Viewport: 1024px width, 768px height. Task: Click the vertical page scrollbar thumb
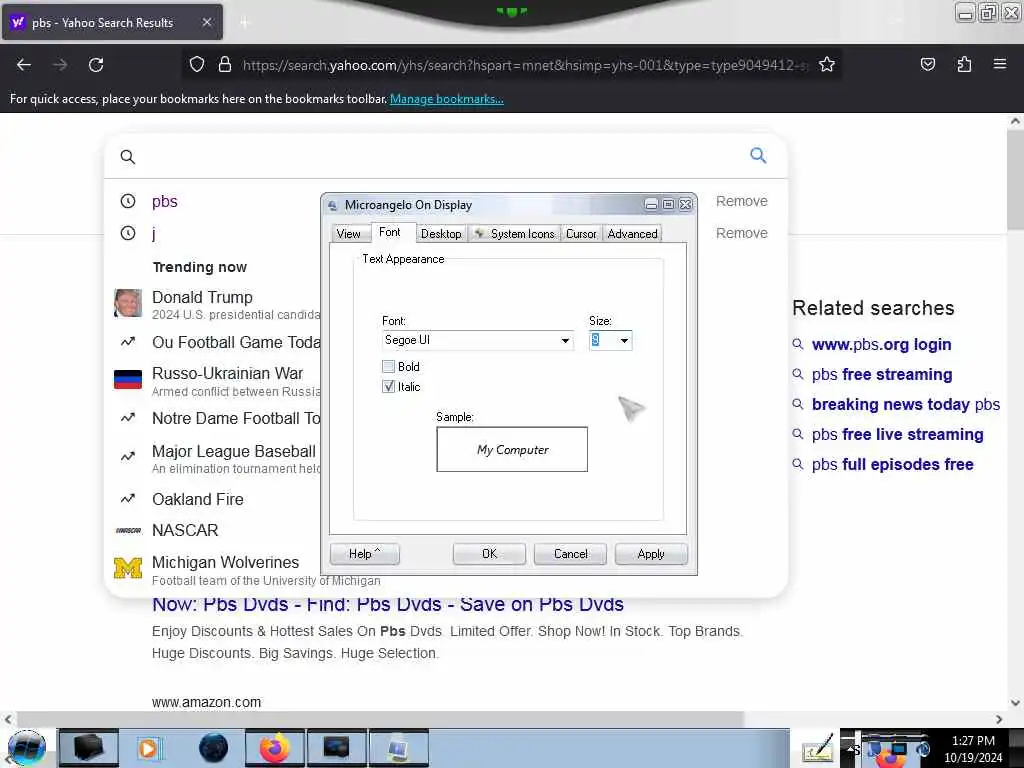1015,180
